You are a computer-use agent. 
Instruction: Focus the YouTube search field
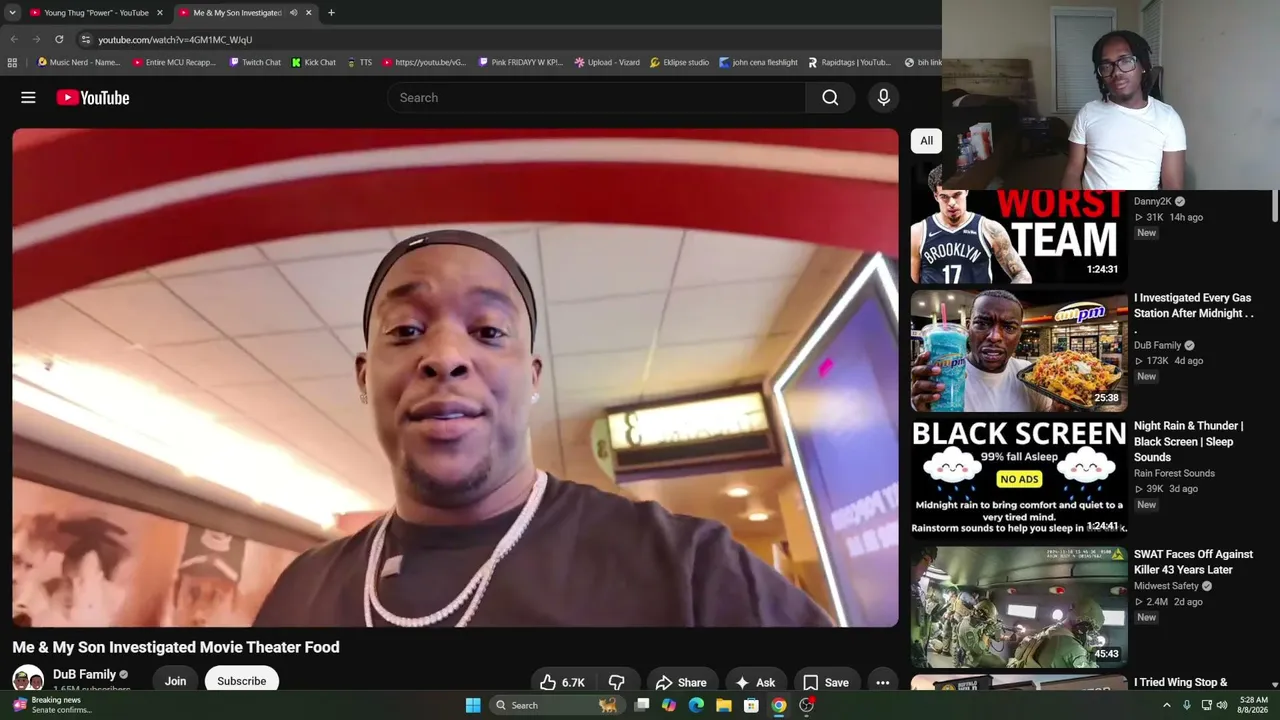point(596,97)
